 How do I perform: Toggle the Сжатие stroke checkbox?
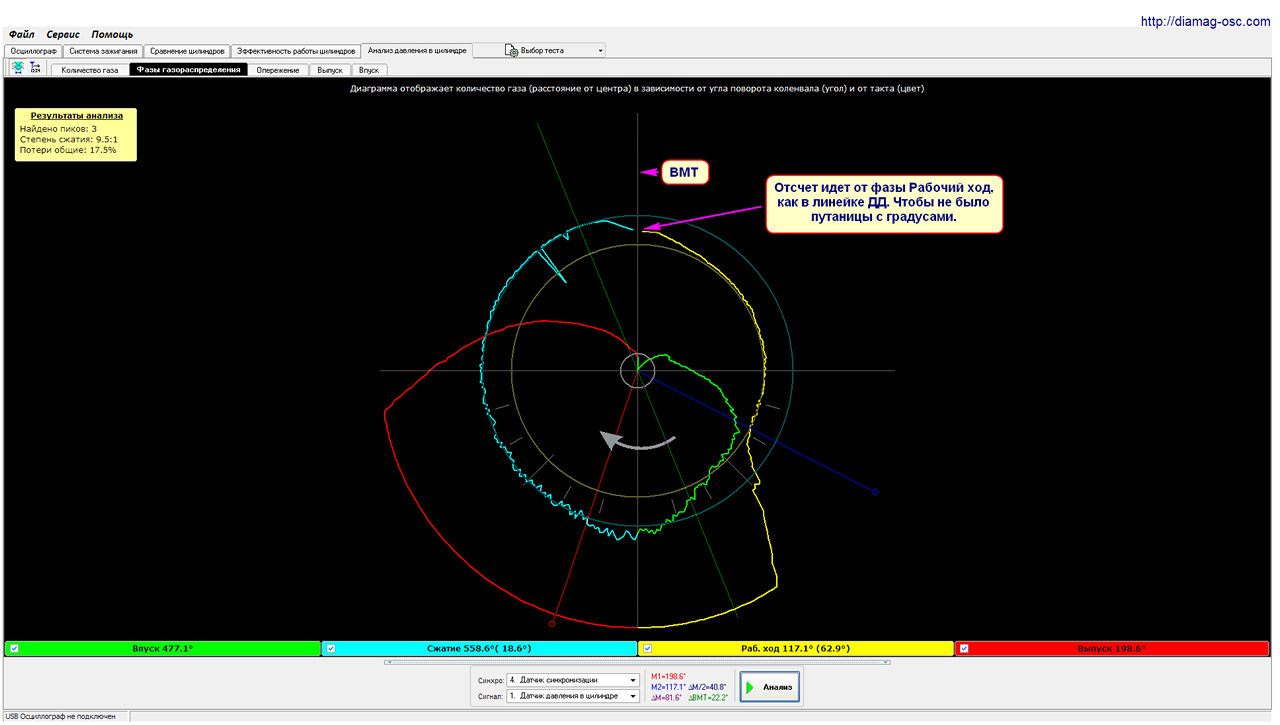tap(331, 648)
